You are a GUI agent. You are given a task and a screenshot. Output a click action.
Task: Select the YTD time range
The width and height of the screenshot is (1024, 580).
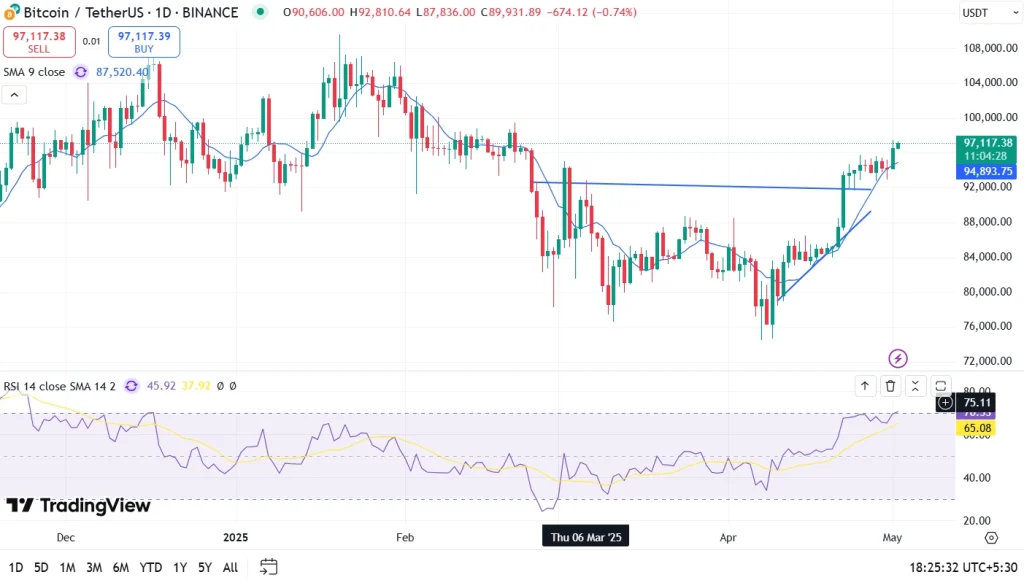[x=151, y=567]
